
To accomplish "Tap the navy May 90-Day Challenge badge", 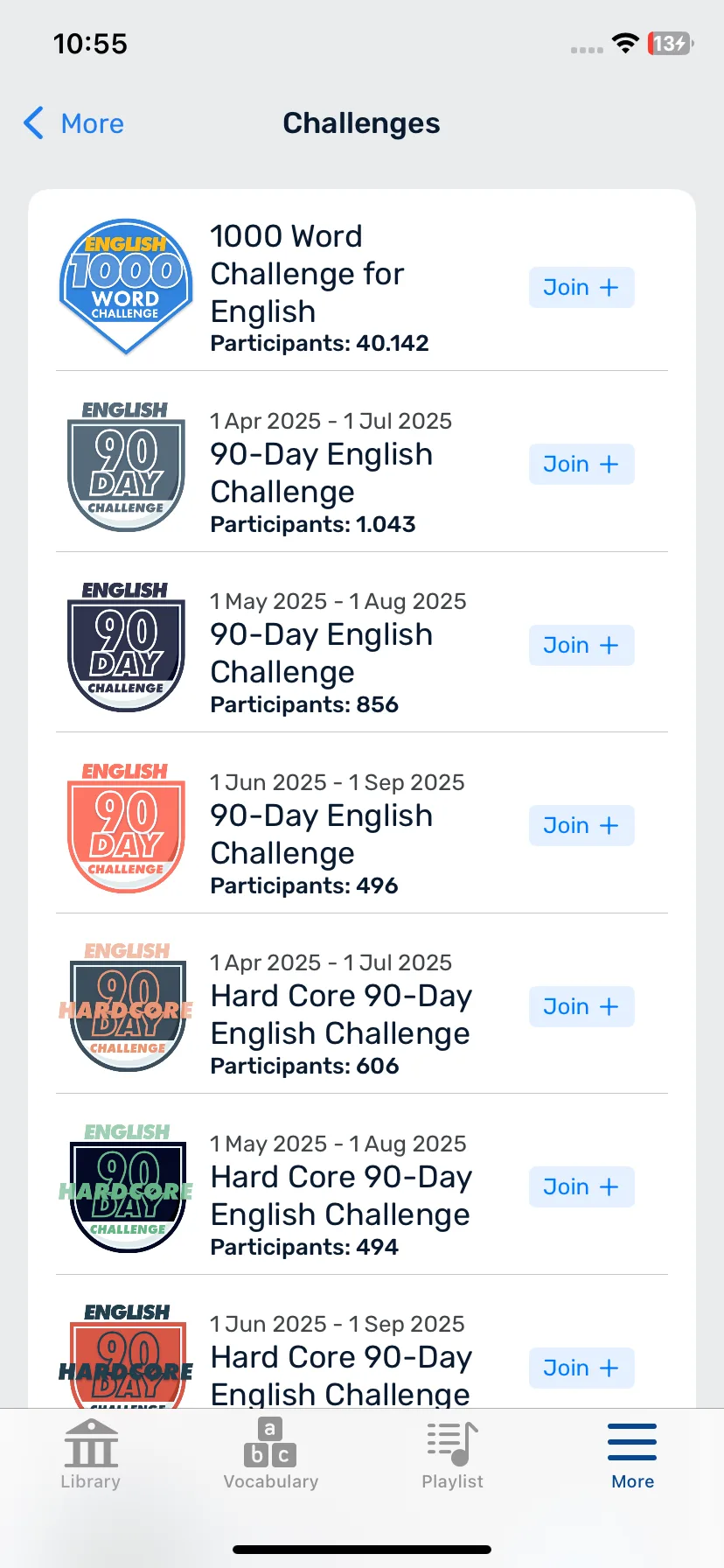I will point(126,647).
